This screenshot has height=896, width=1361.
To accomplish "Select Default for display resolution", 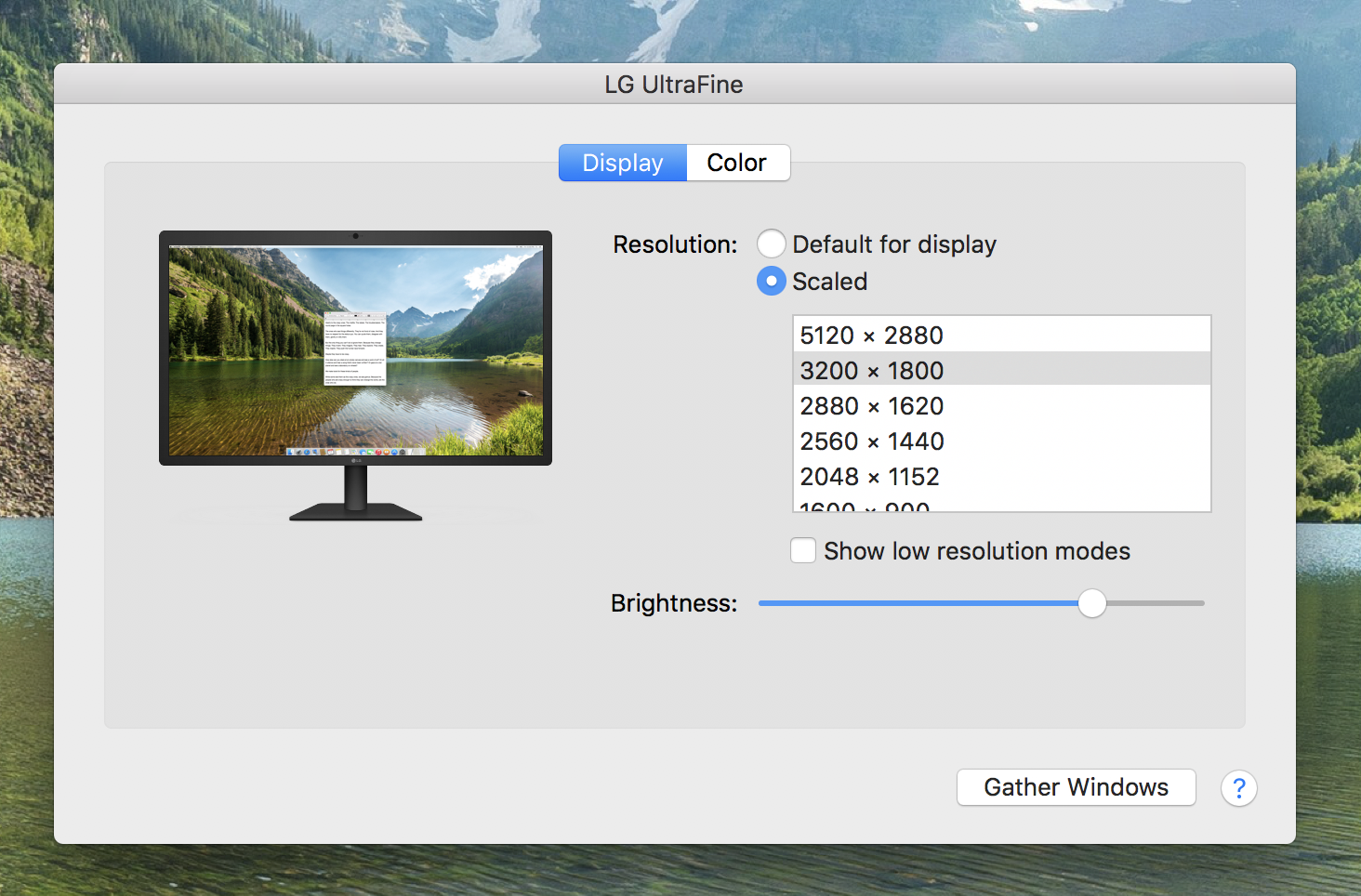I will tap(771, 244).
